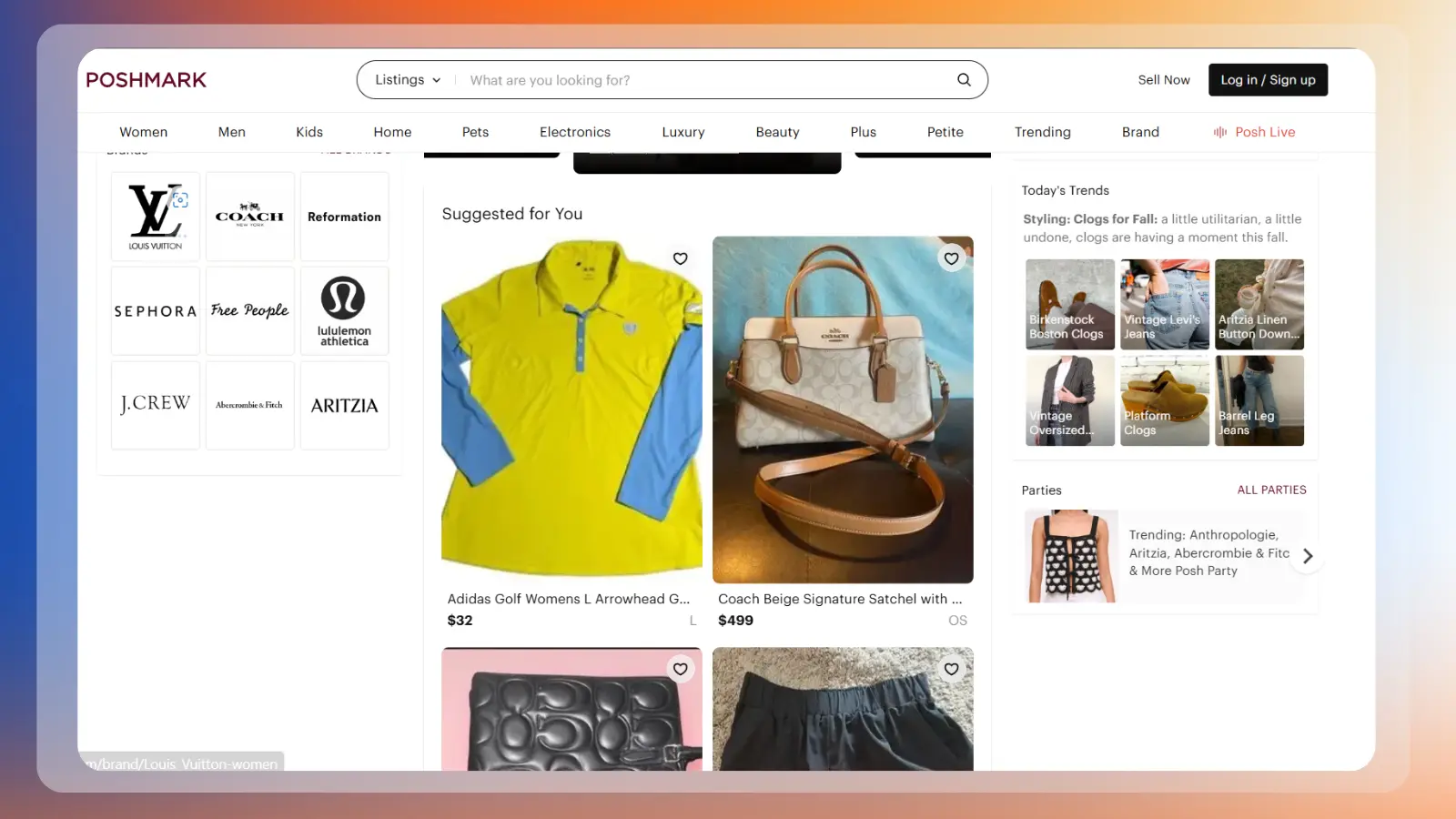Open the Kids menu
1456x819 pixels.
click(309, 132)
